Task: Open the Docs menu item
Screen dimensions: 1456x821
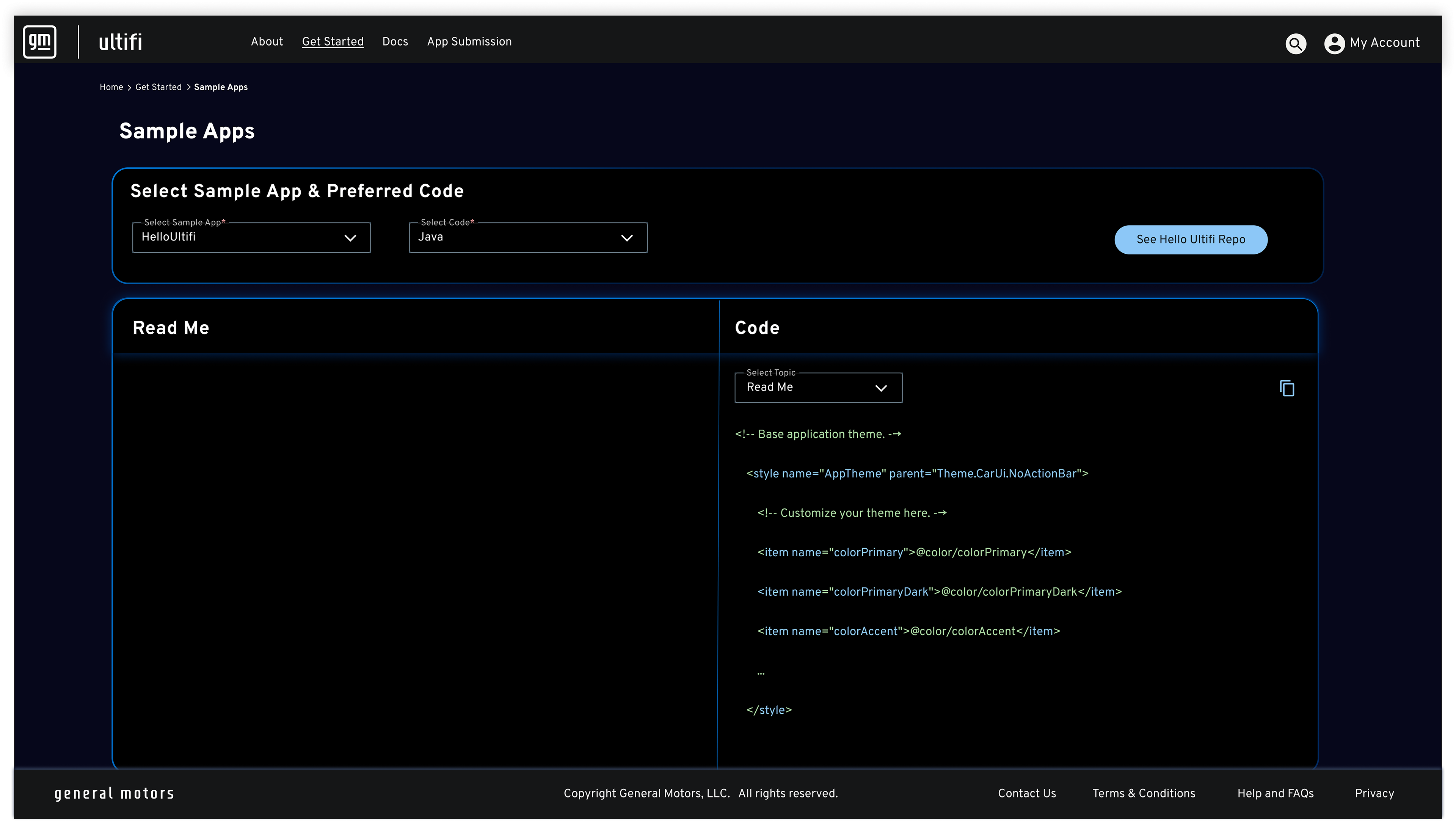Action: 395,42
